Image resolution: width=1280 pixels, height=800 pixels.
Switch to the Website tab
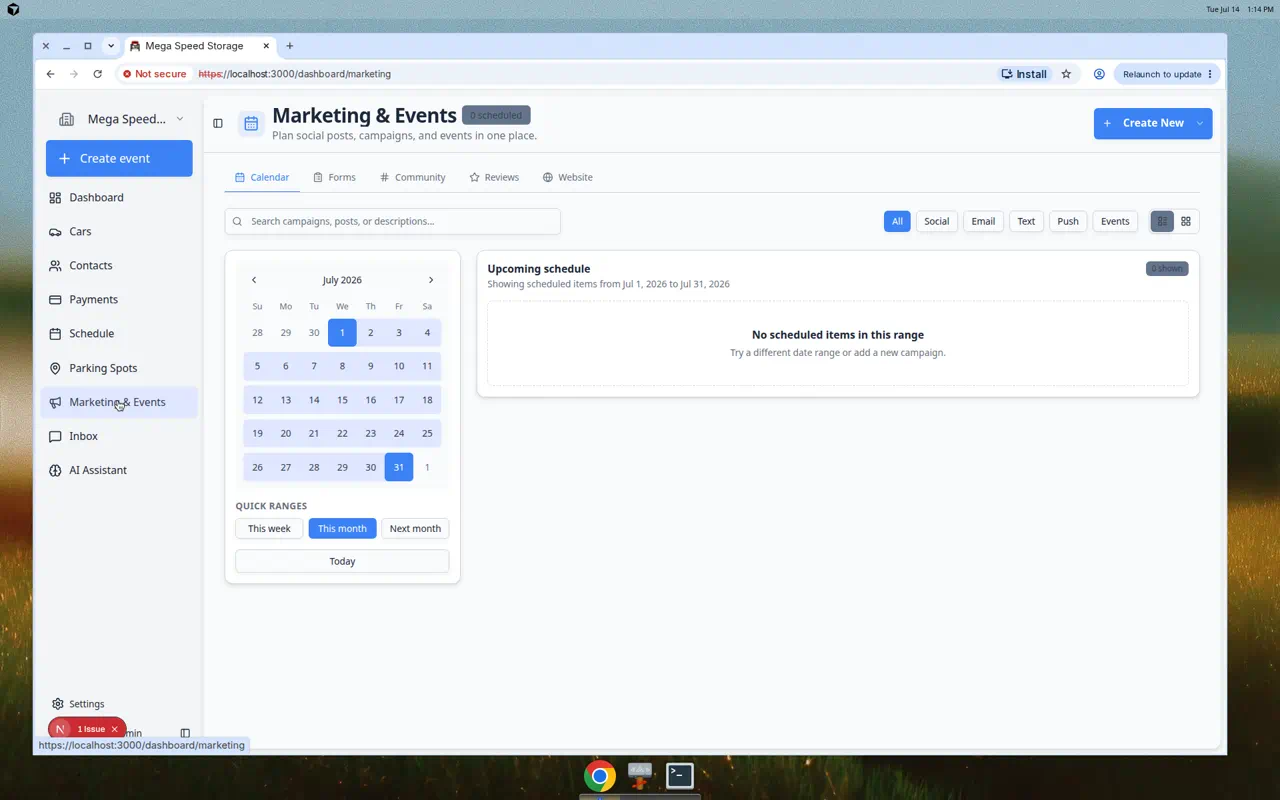point(568,177)
